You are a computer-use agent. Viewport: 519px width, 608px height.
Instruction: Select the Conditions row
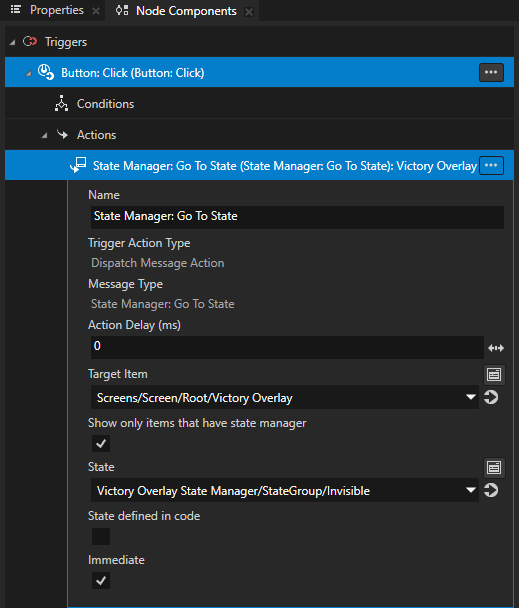click(259, 104)
